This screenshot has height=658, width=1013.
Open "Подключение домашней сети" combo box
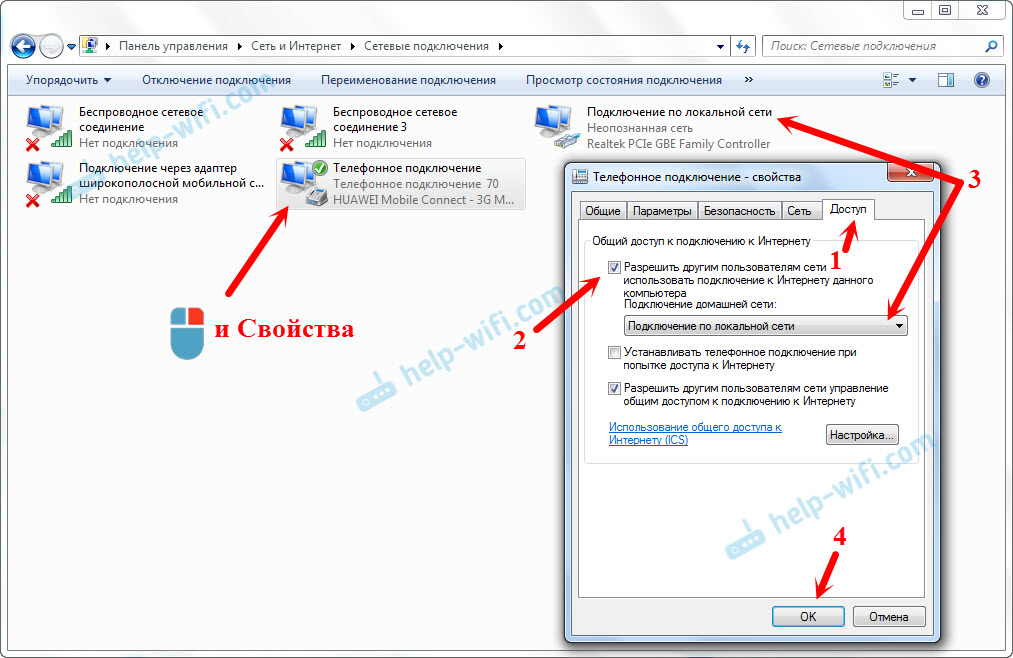pyautogui.click(x=766, y=326)
